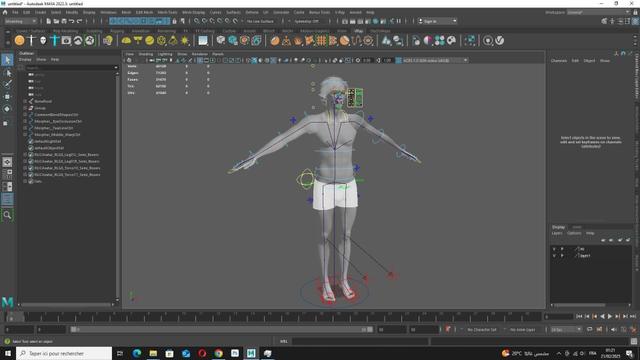The height and width of the screenshot is (360, 640).
Task: Toggle the auto keyframe red key button
Action: coord(448,329)
